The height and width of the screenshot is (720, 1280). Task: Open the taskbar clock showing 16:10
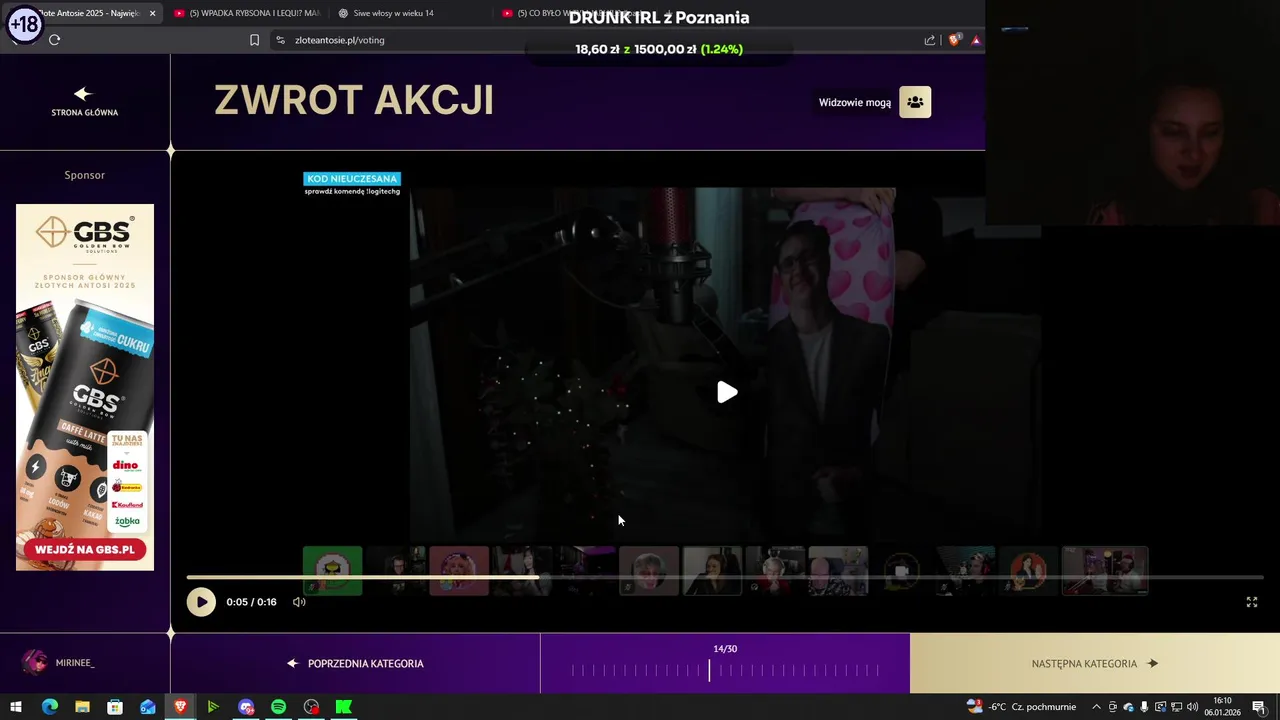(x=1222, y=707)
